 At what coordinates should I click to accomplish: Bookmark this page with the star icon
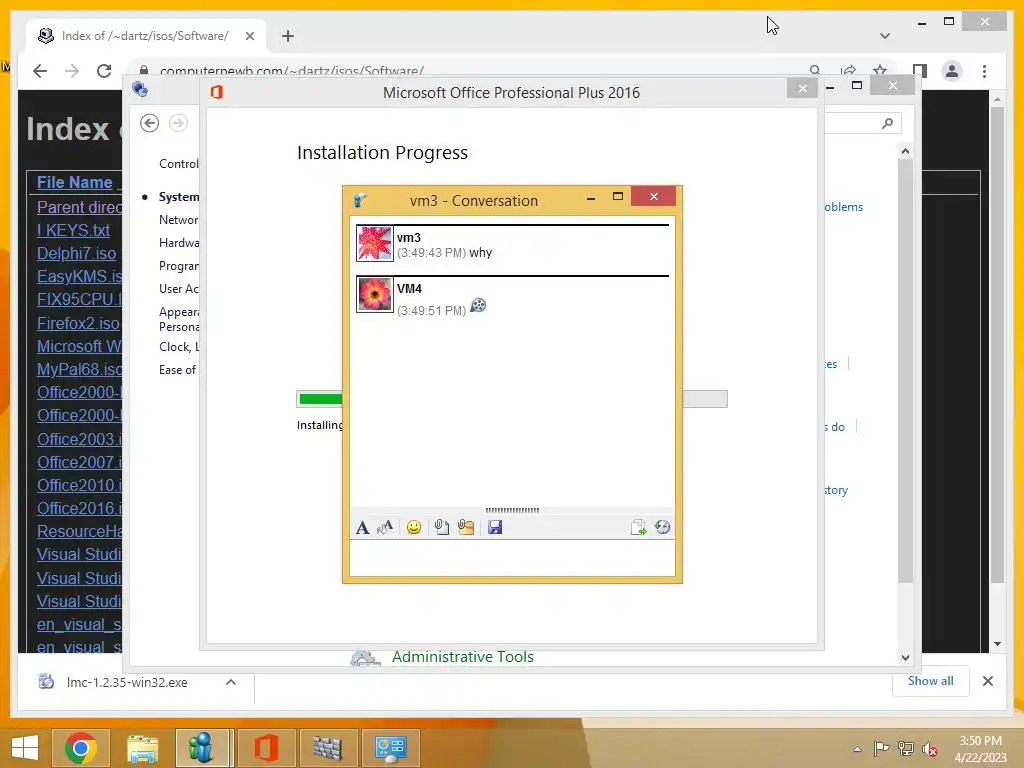(880, 71)
